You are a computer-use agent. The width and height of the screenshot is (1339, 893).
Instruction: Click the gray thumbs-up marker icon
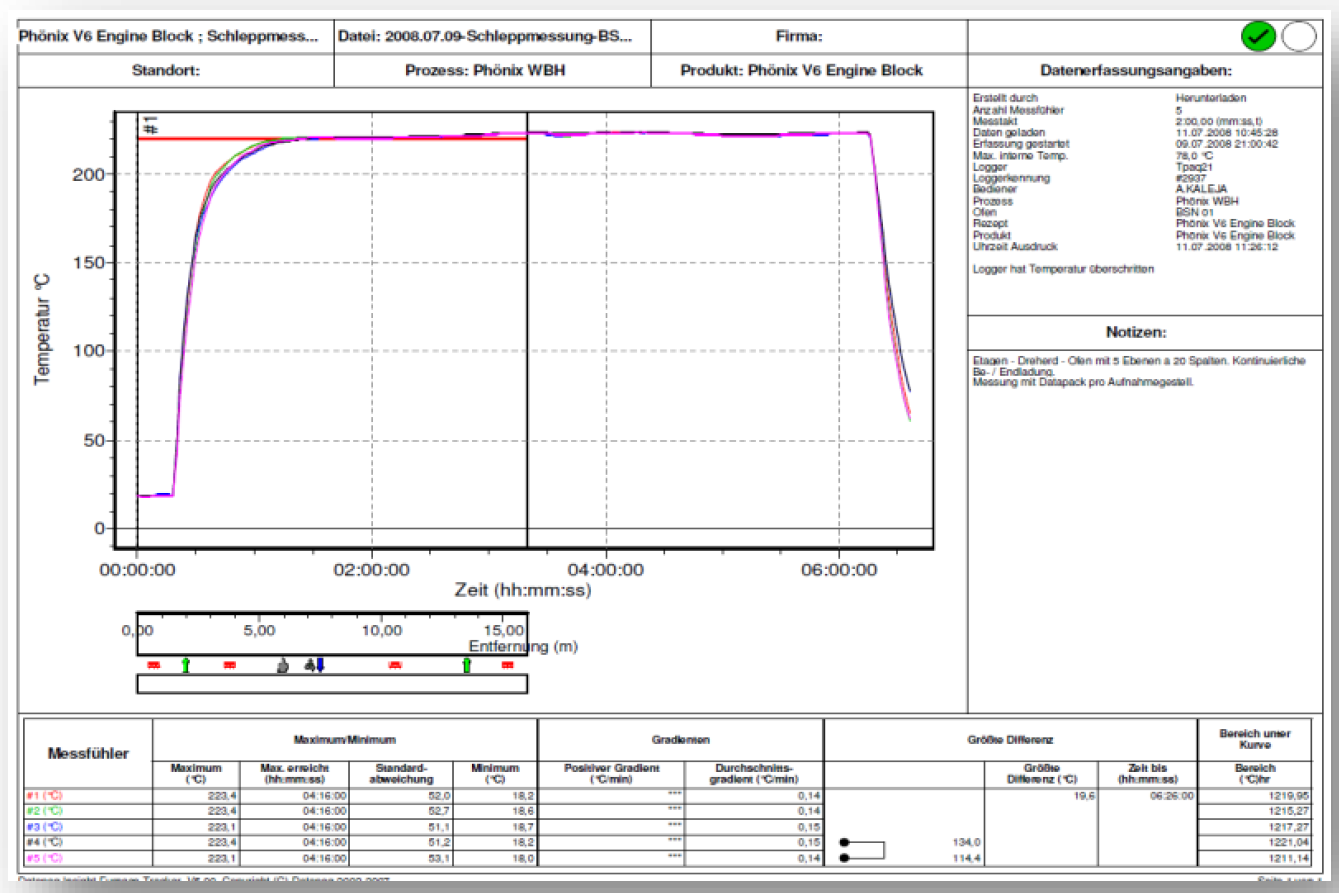pos(283,665)
